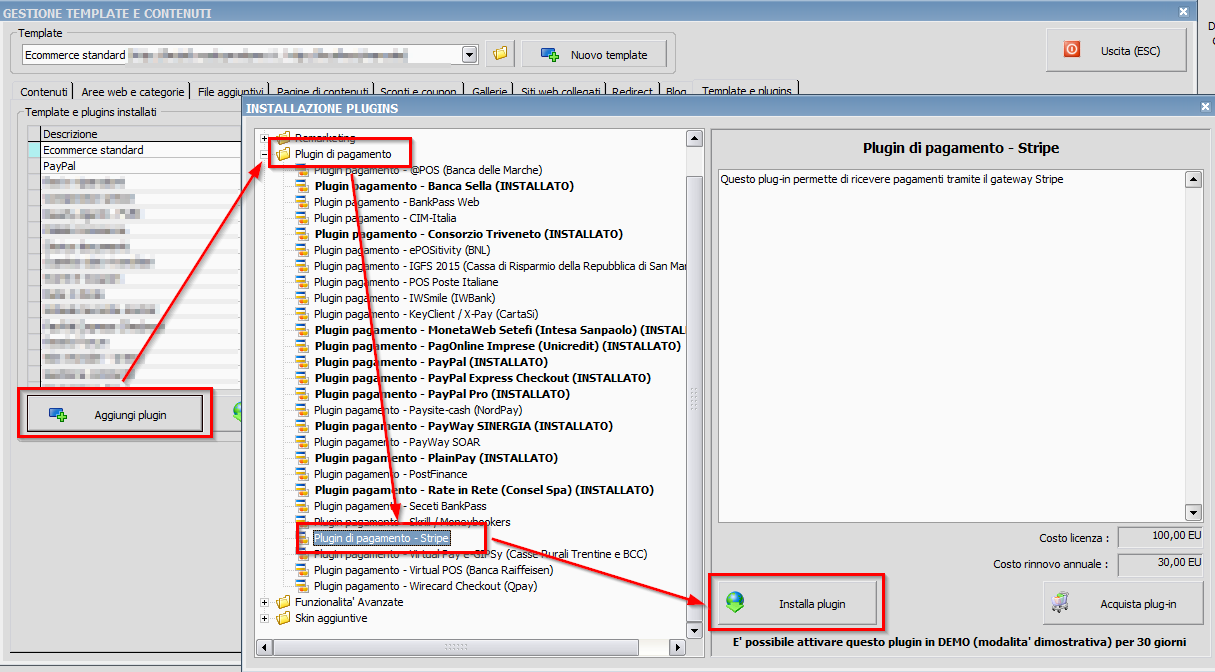Open the File aggiuntivi tab
1215x672 pixels.
tap(230, 91)
